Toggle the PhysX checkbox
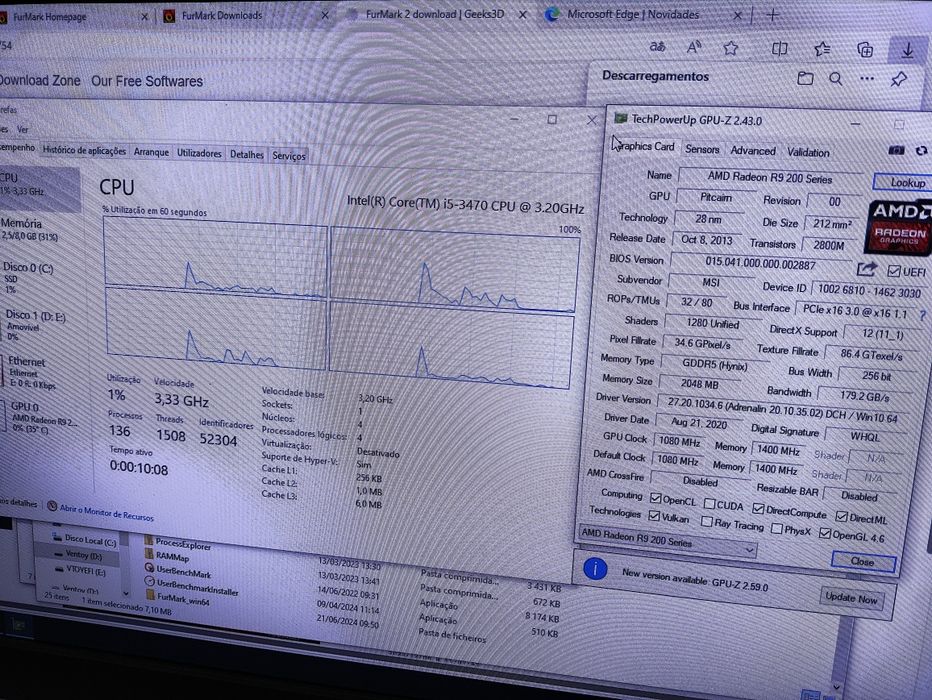 click(x=776, y=528)
